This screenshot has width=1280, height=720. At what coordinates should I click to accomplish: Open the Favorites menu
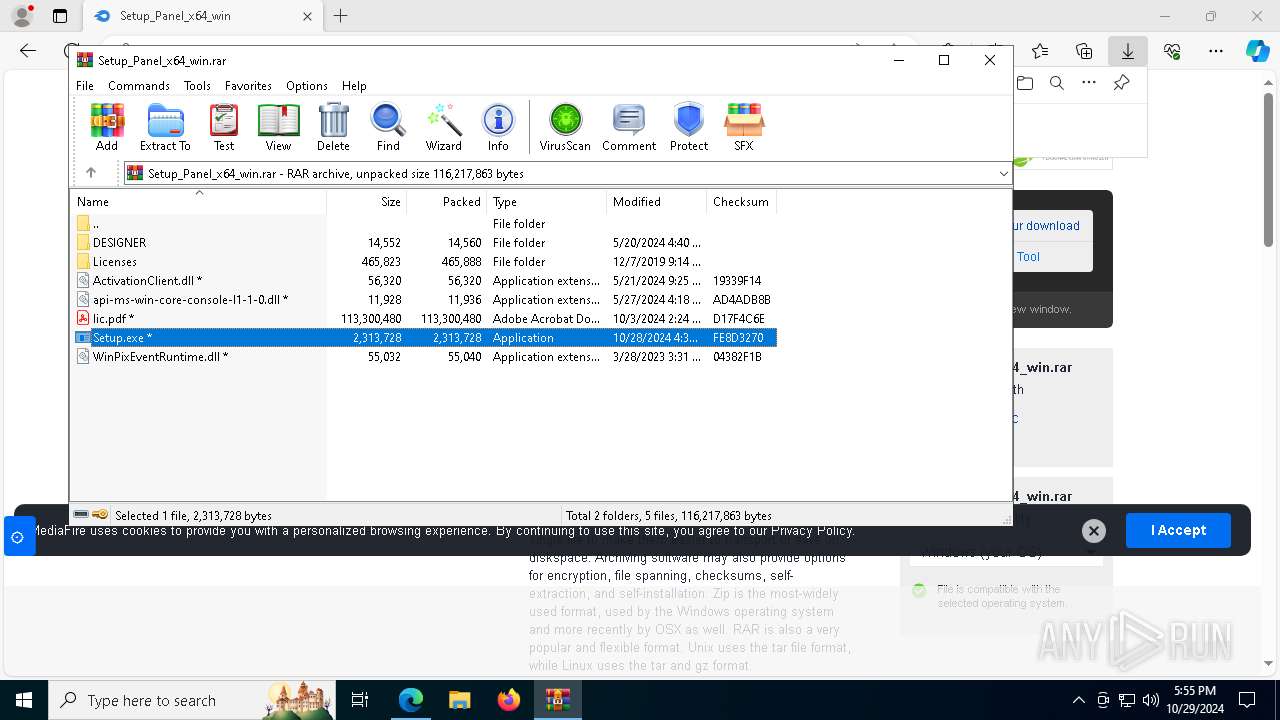(248, 86)
